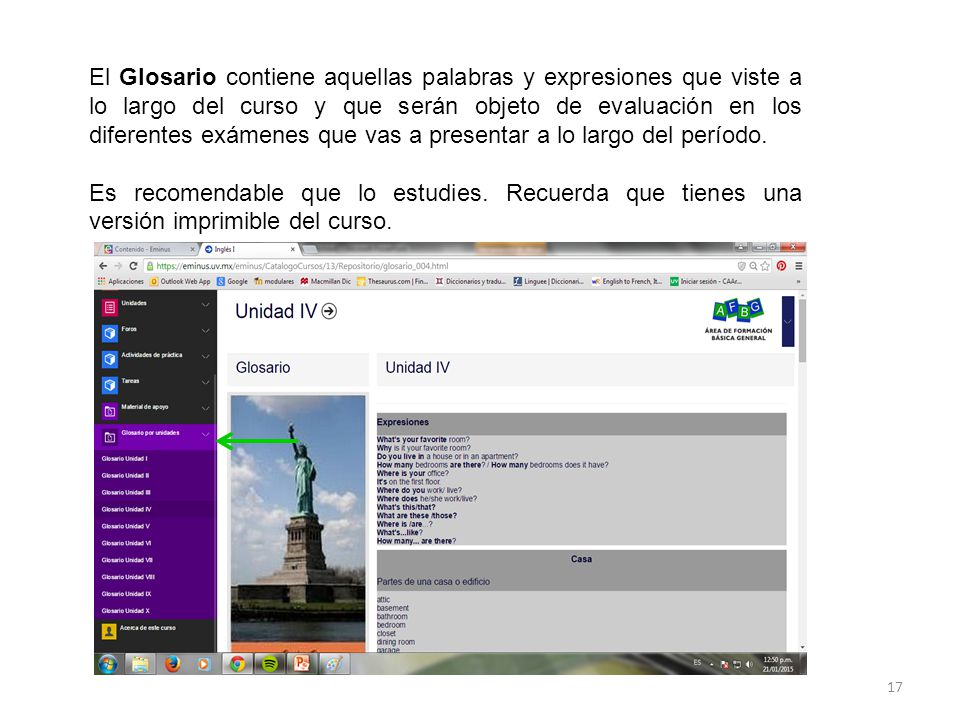Open media player from taskbar
Viewport: 960px width, 720px height.
tap(204, 664)
